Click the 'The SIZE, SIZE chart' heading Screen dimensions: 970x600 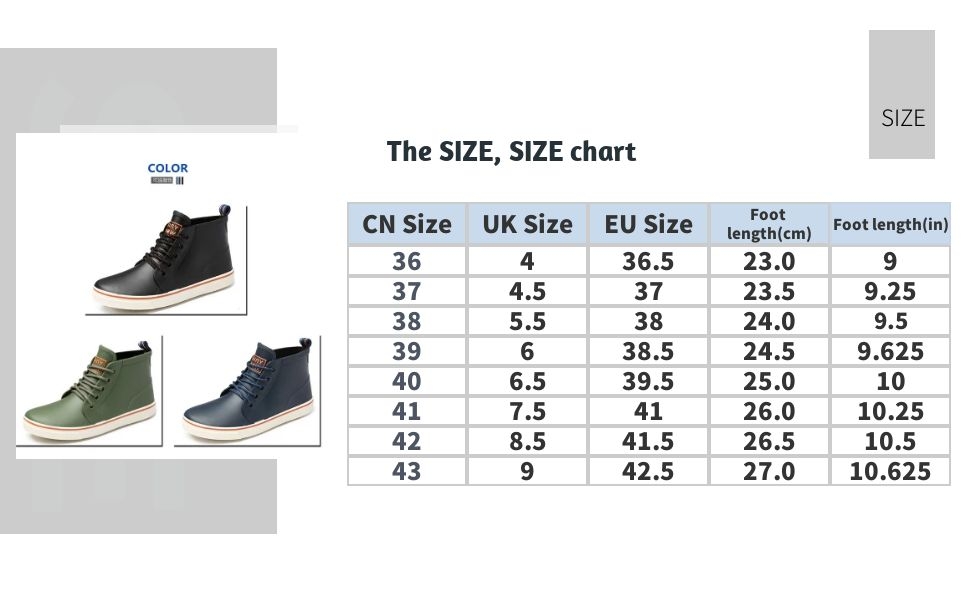511,152
